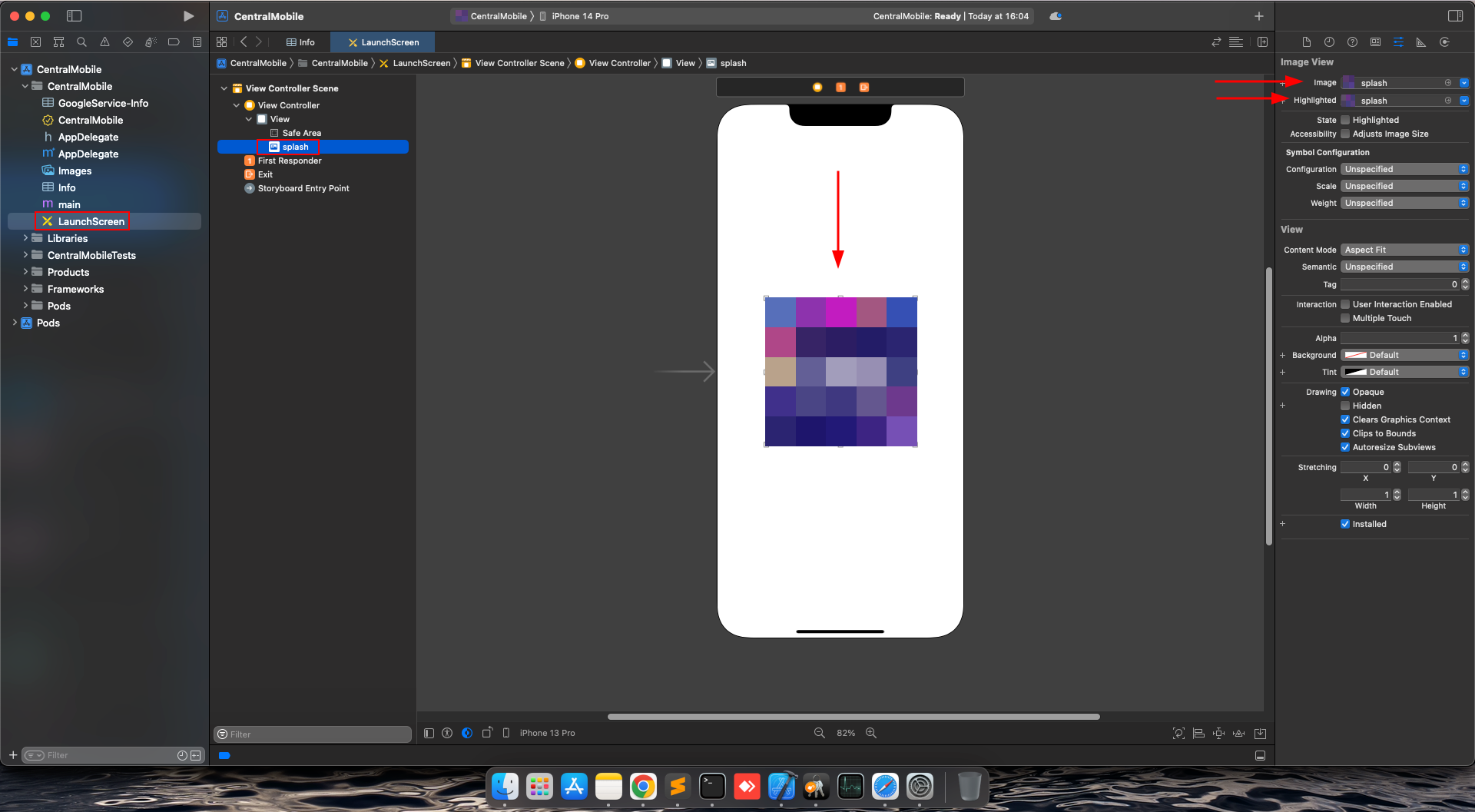Open the Find navigator magnifier icon
This screenshot has width=1475, height=812.
click(x=81, y=42)
